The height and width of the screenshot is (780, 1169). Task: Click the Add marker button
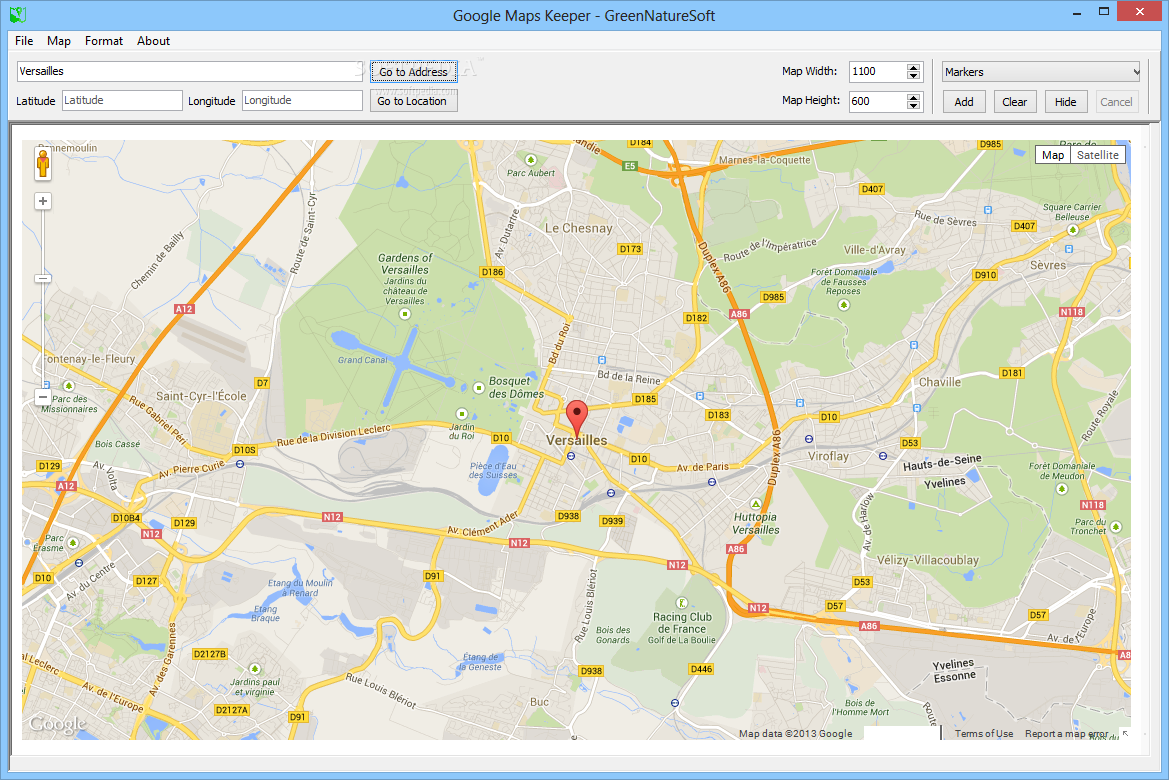click(x=964, y=101)
